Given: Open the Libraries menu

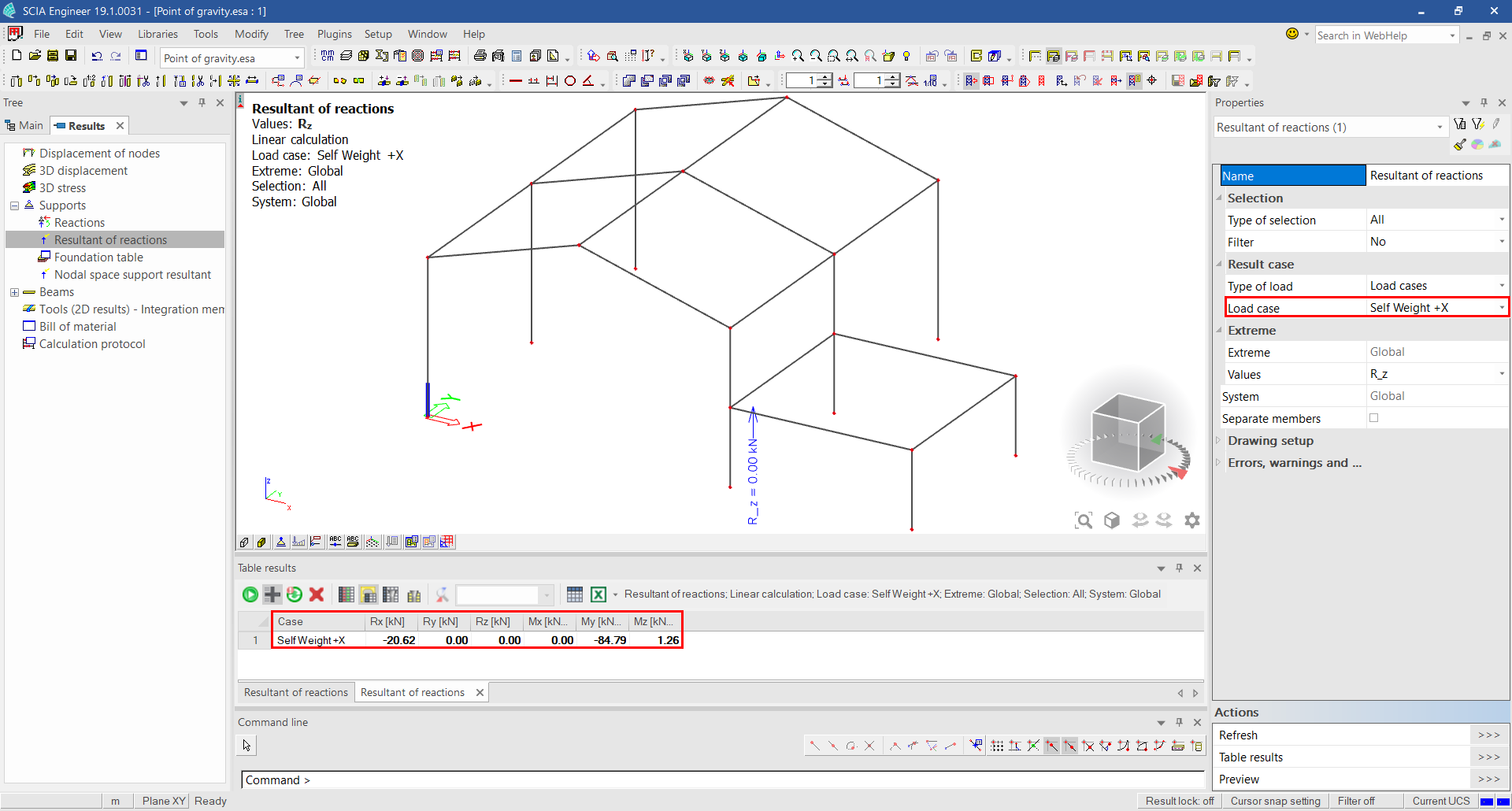Looking at the screenshot, I should [157, 34].
